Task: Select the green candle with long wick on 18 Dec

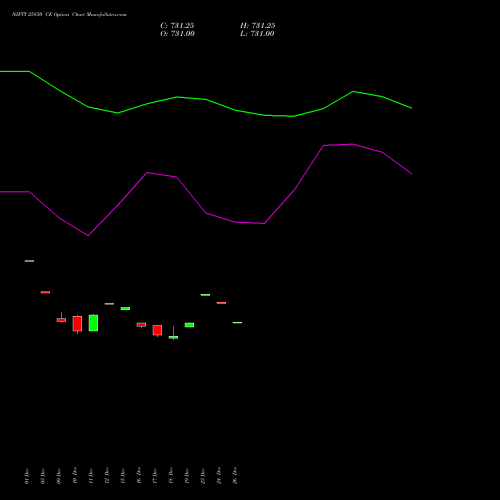Action: tap(173, 337)
